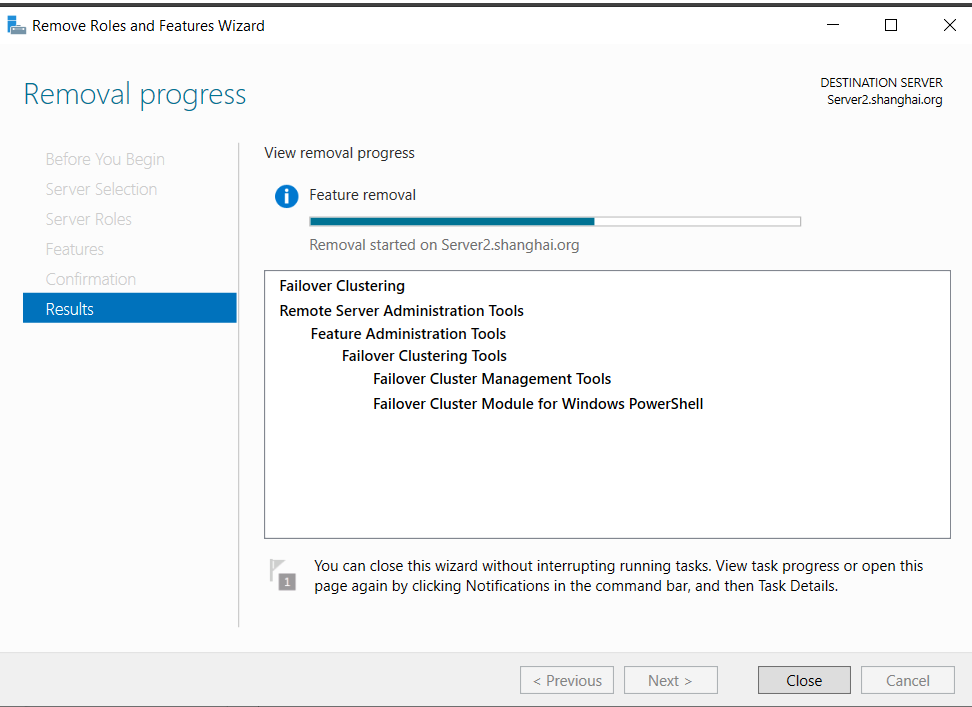Viewport: 972px width, 707px height.
Task: Click the notification flag icon with badge
Action: pyautogui.click(x=283, y=575)
